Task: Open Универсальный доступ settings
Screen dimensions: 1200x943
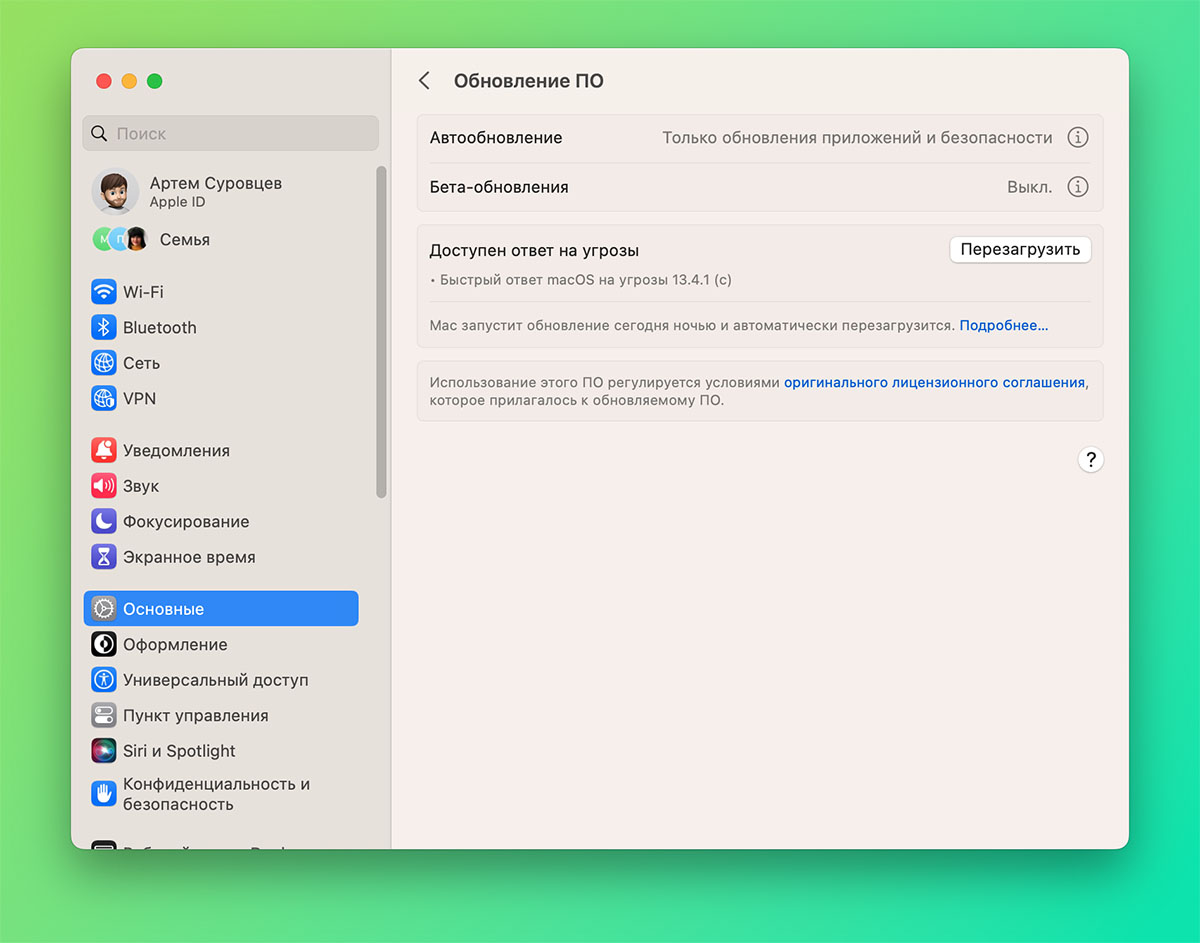Action: click(x=215, y=680)
